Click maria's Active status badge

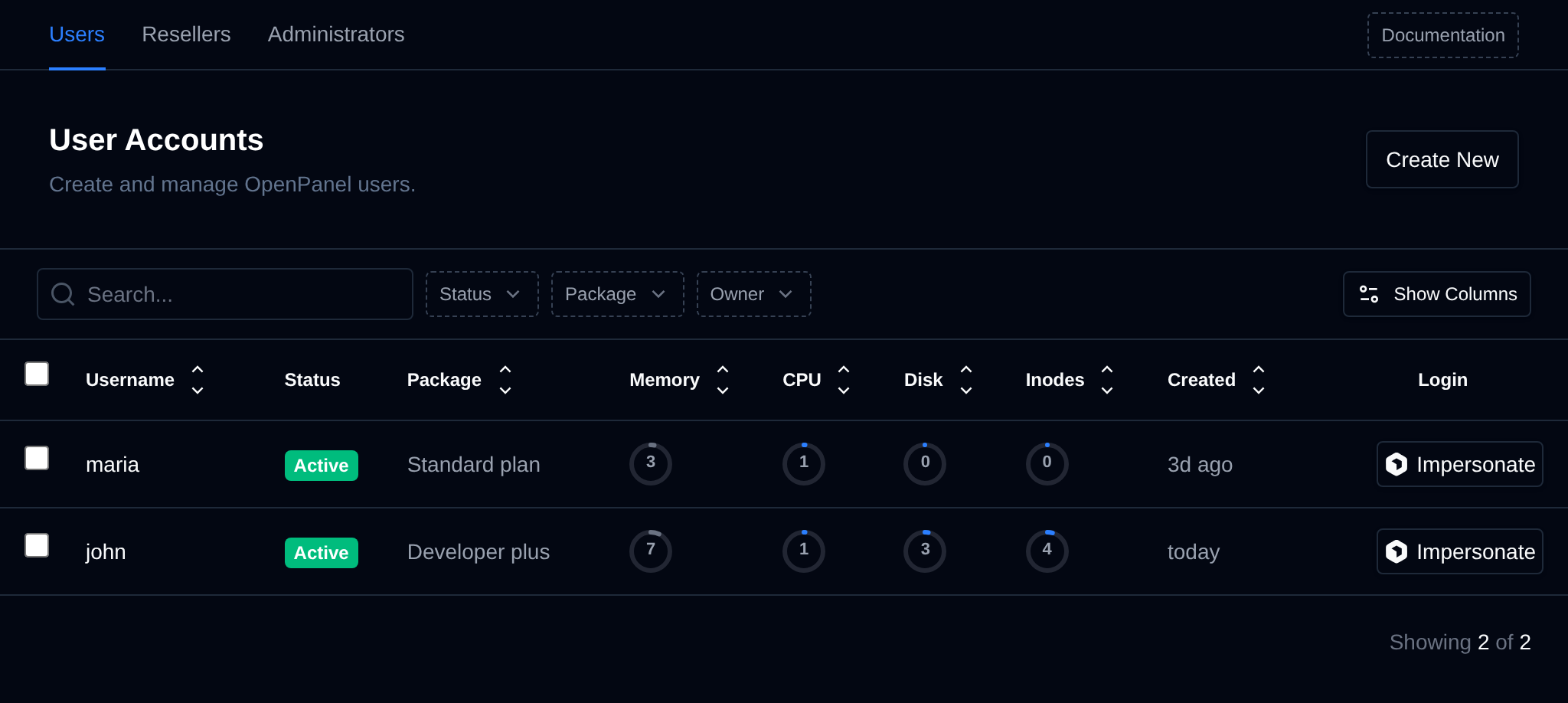point(322,466)
